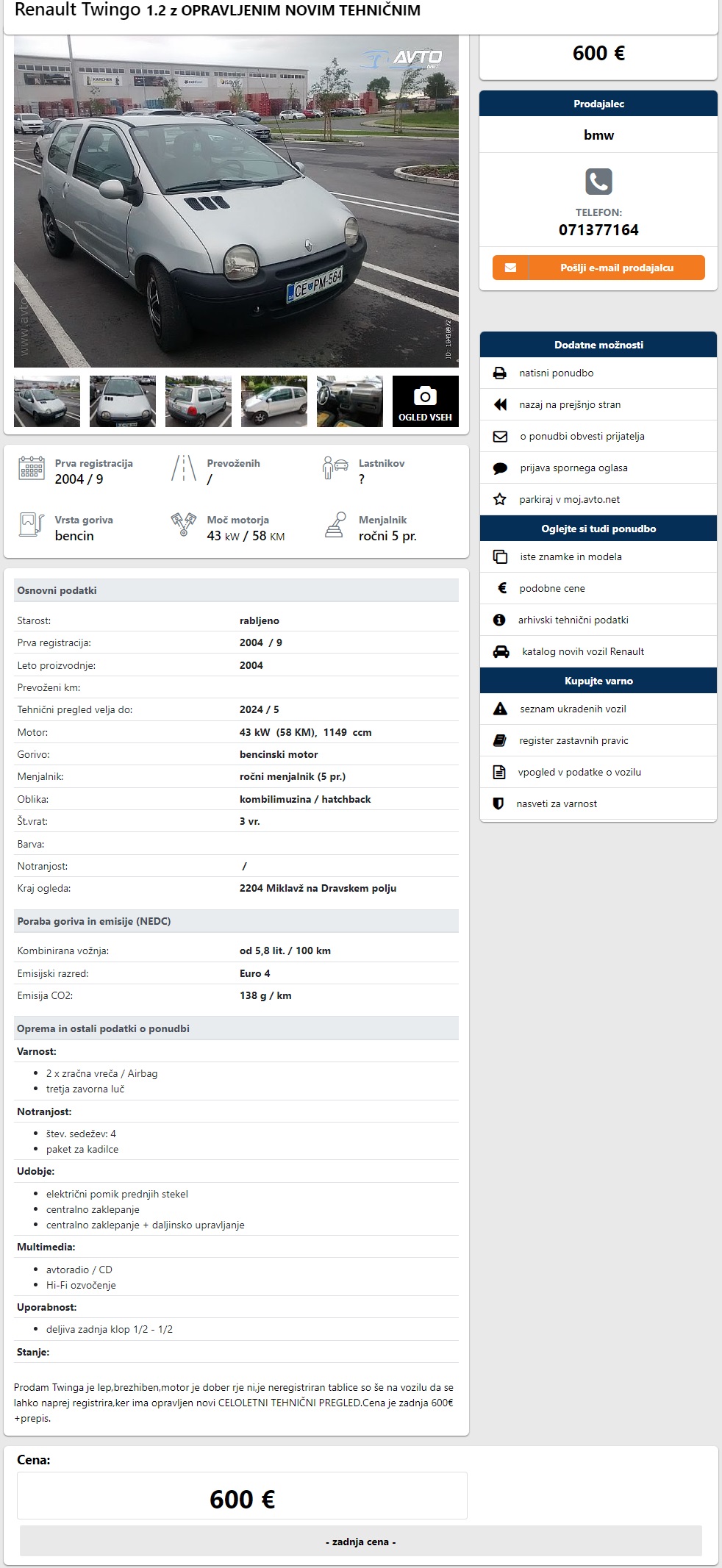Click the camera icon in OGLED VSEH
Image resolution: width=722 pixels, height=1568 pixels.
pos(425,395)
